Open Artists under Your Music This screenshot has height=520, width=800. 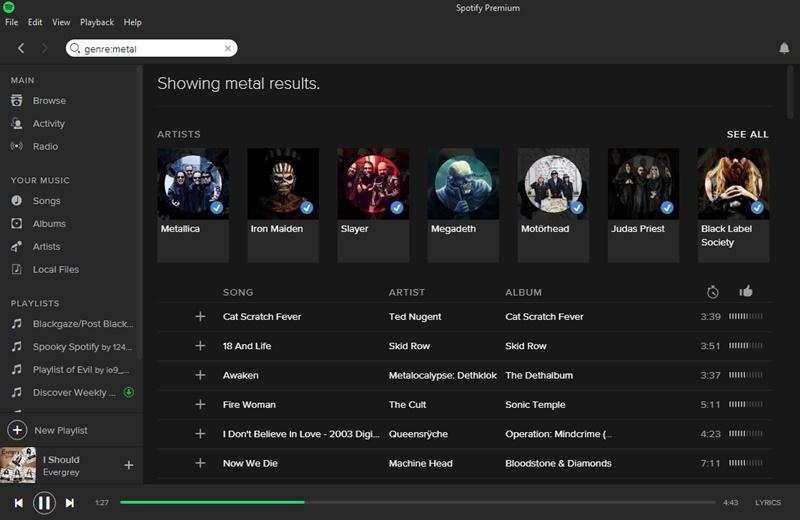point(46,246)
